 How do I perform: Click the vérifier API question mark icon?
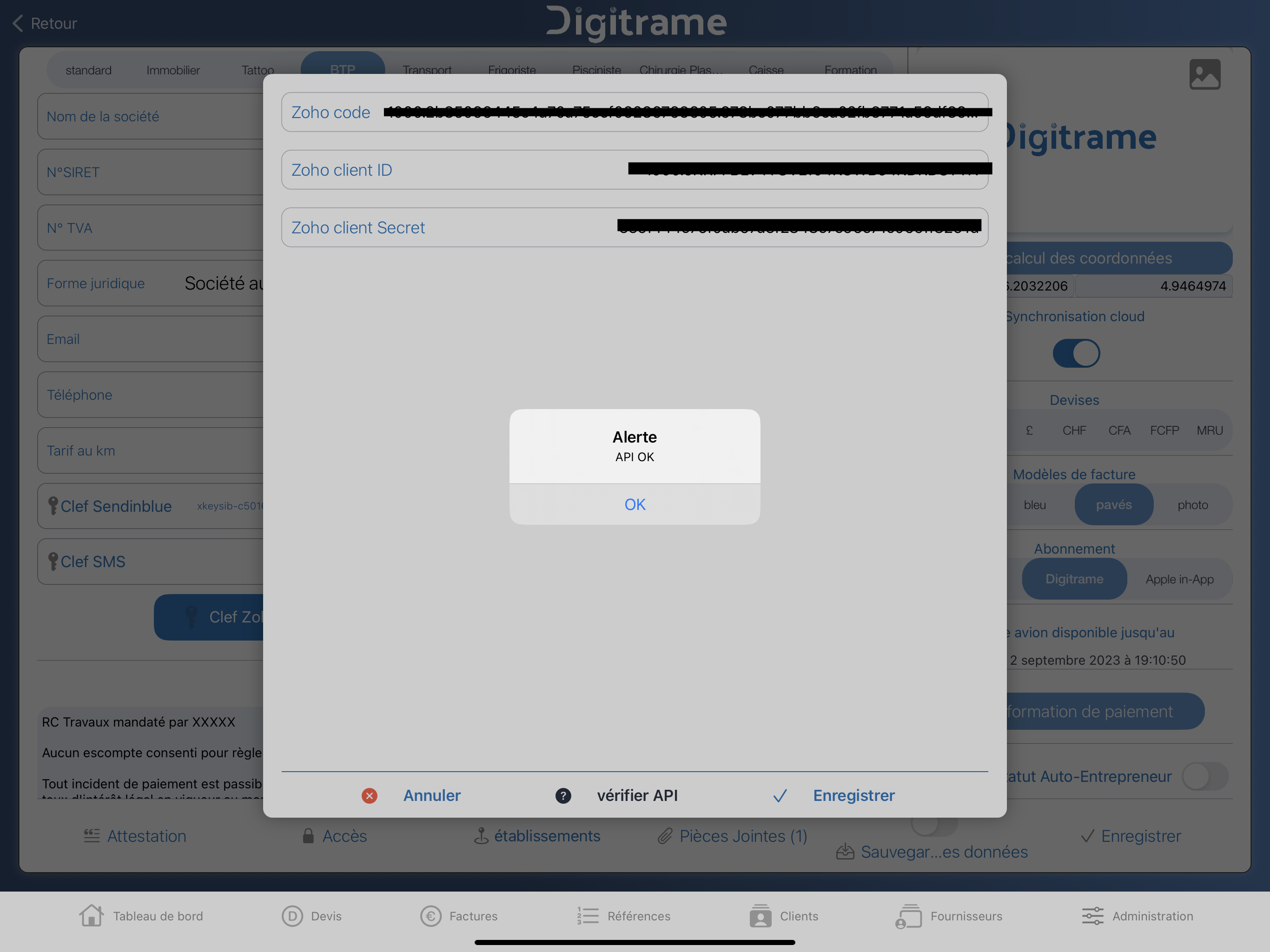pos(563,795)
